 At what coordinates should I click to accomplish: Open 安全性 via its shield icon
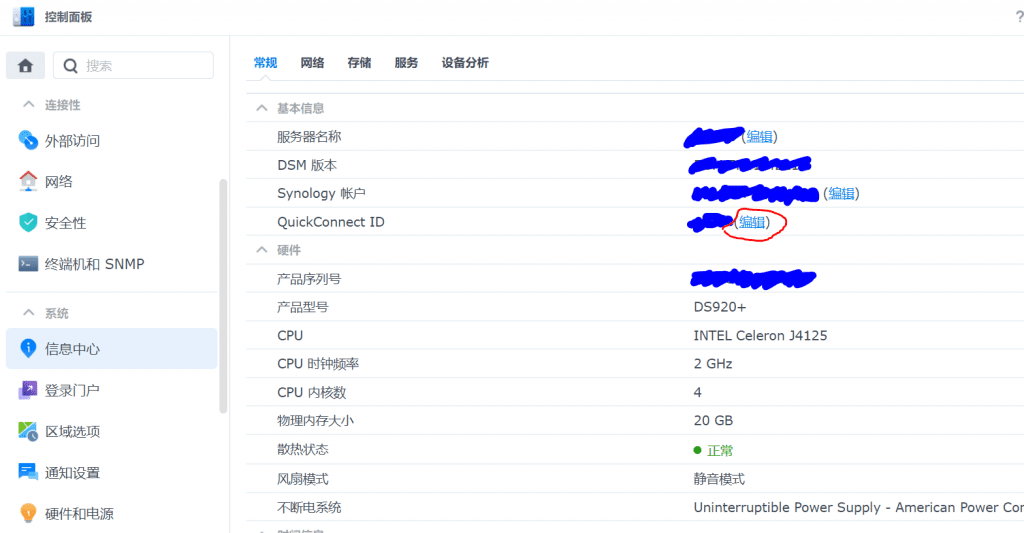pos(28,223)
